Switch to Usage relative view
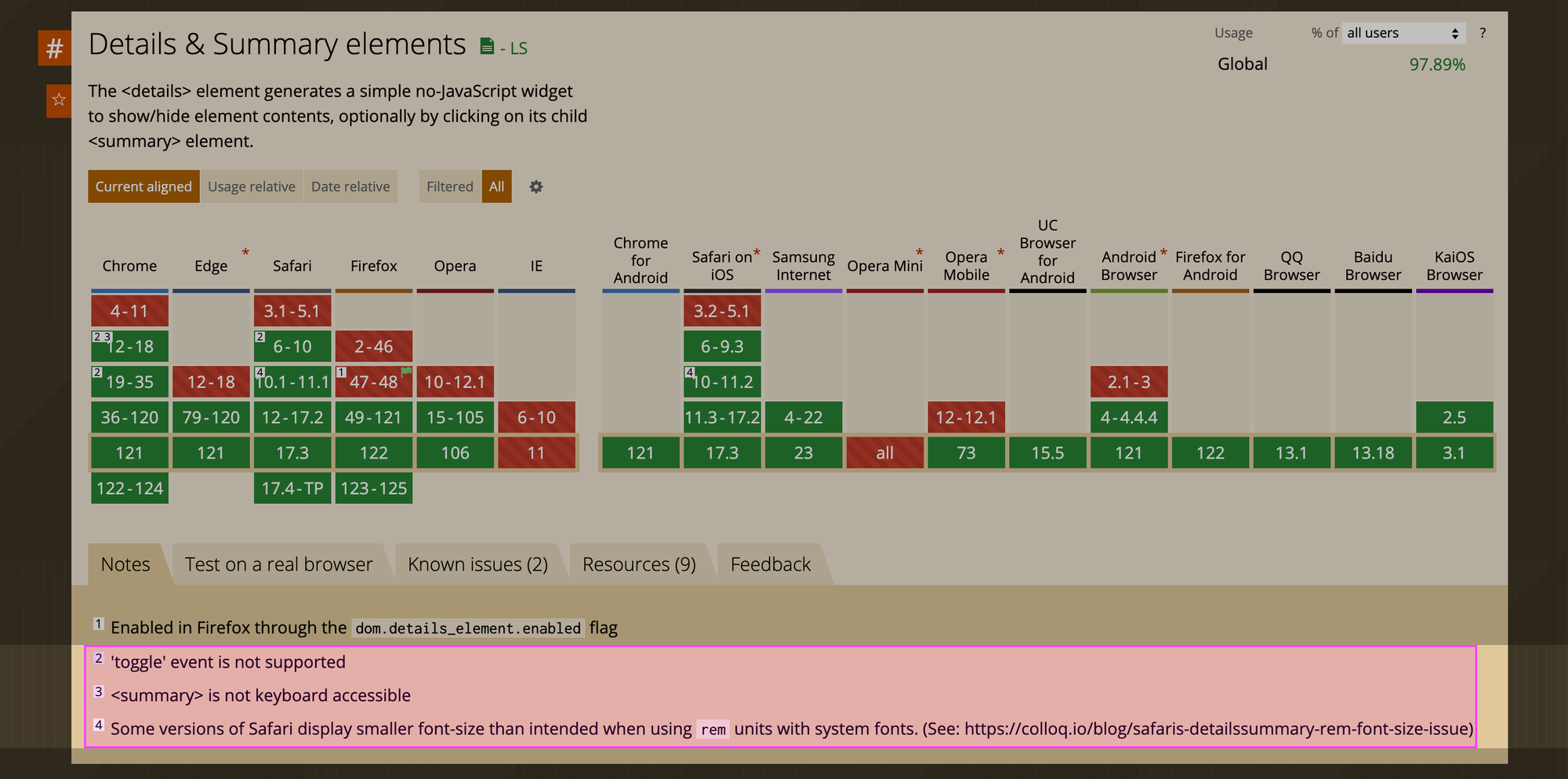1568x779 pixels. click(x=252, y=187)
